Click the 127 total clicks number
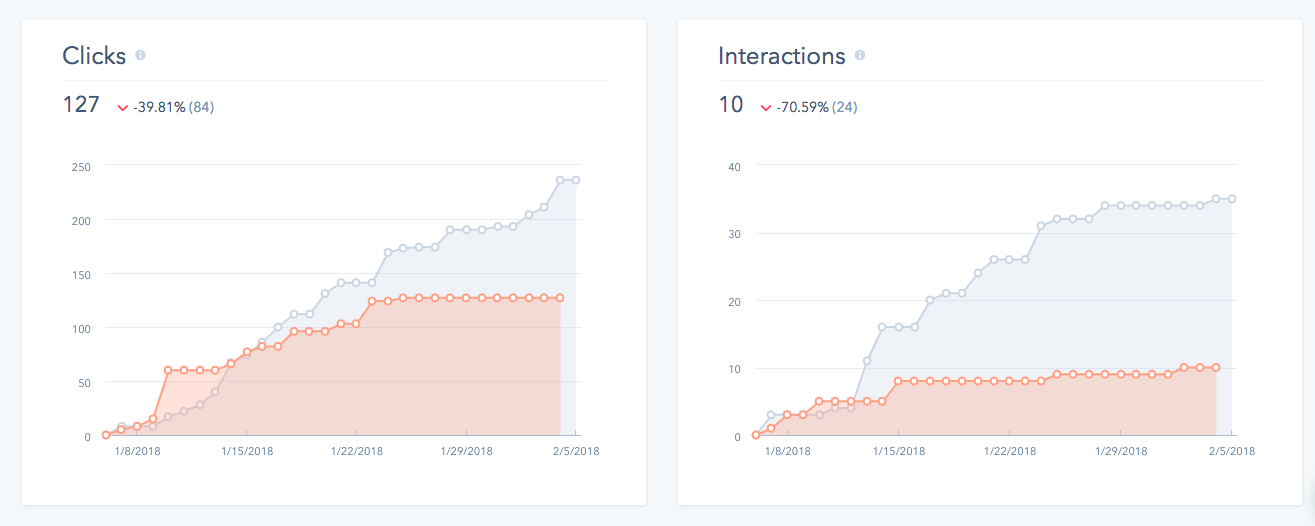This screenshot has height=526, width=1315. [80, 105]
